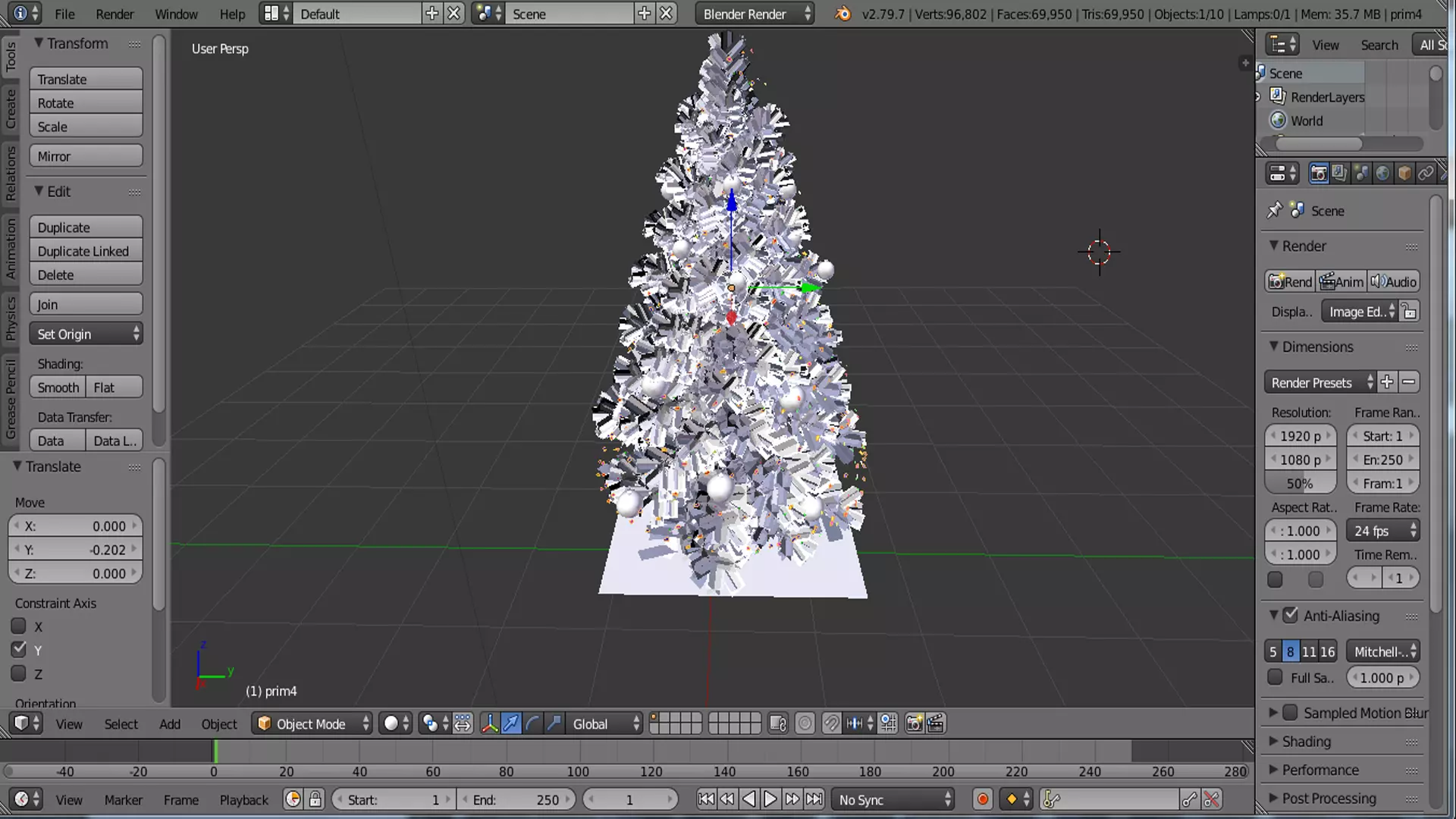Click the 50% resolution percentage slider

click(1300, 483)
